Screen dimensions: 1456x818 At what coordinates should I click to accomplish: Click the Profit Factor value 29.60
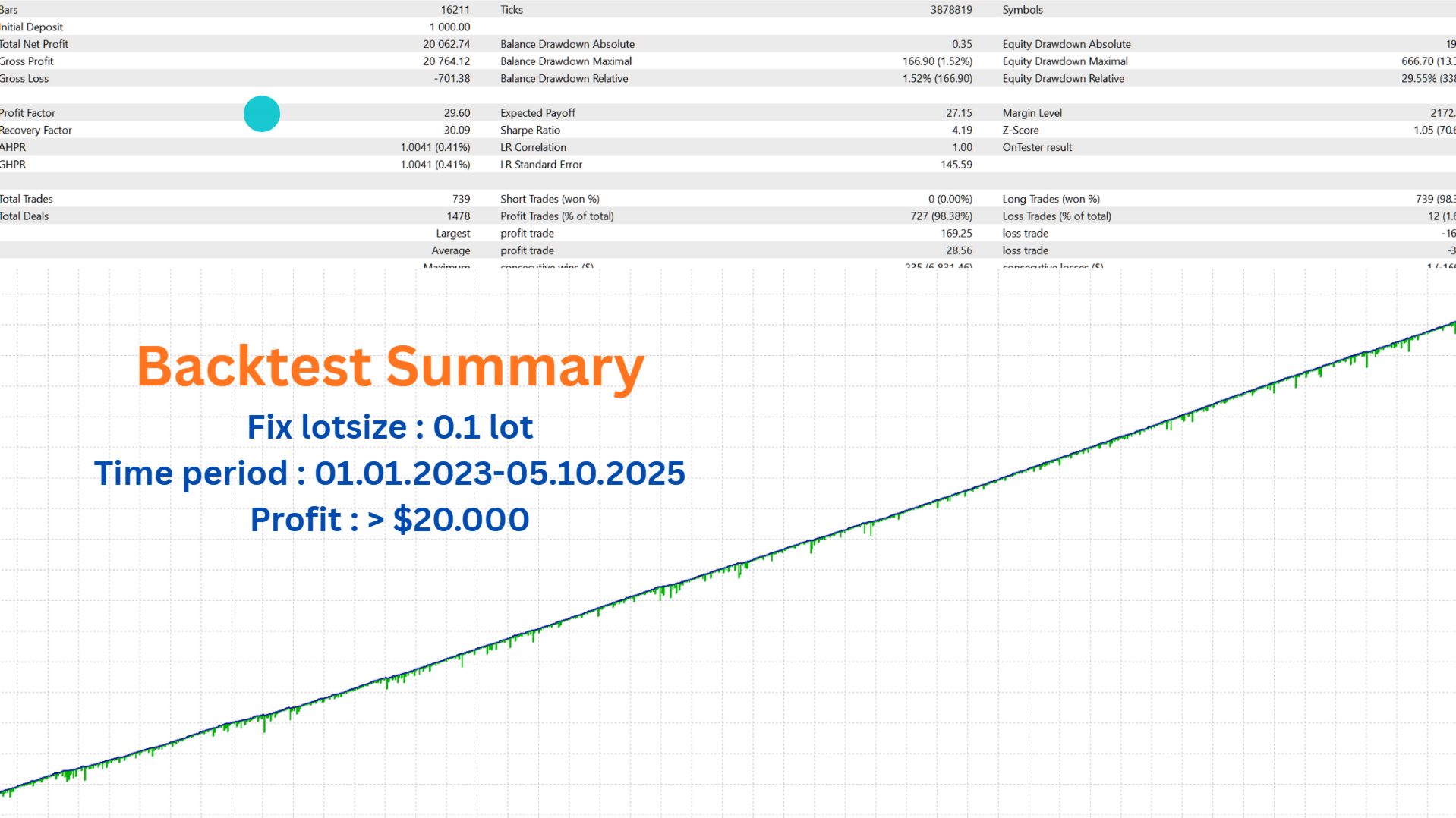click(x=456, y=112)
